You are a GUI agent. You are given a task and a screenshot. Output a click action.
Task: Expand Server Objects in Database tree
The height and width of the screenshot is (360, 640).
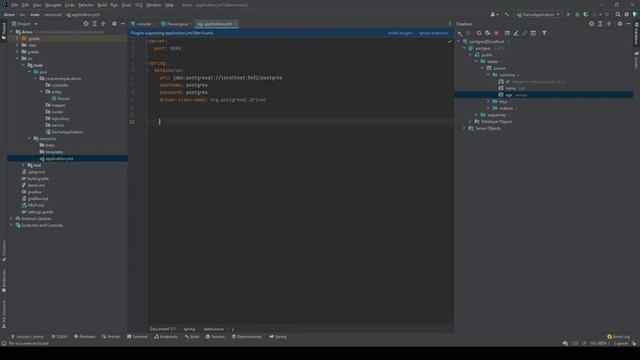coord(464,128)
